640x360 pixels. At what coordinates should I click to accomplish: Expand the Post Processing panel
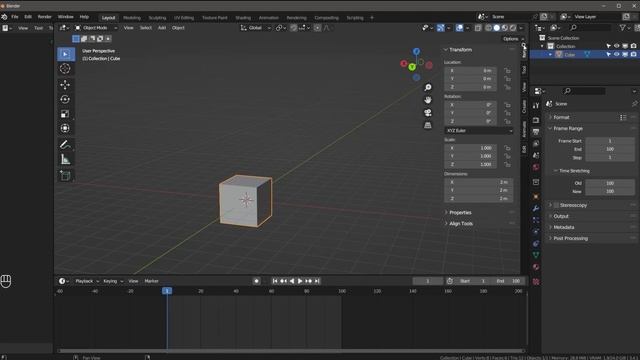pos(571,238)
